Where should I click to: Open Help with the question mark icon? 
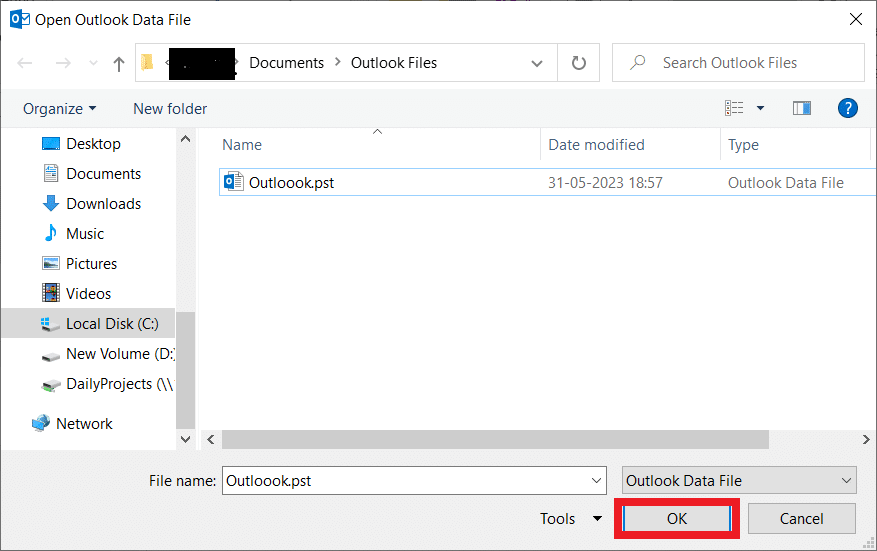[x=848, y=108]
